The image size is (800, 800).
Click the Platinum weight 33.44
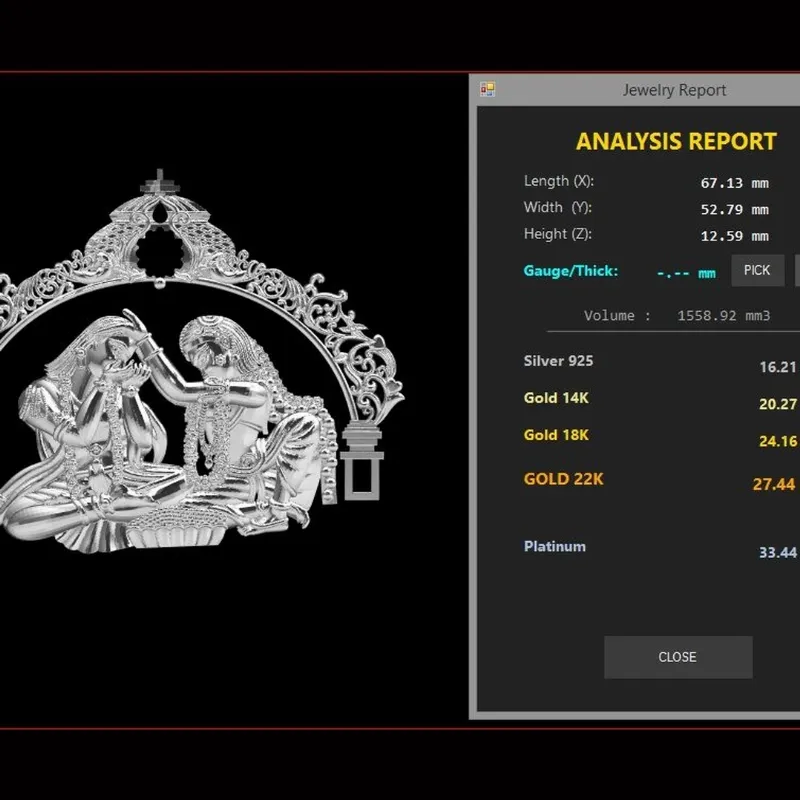(778, 553)
